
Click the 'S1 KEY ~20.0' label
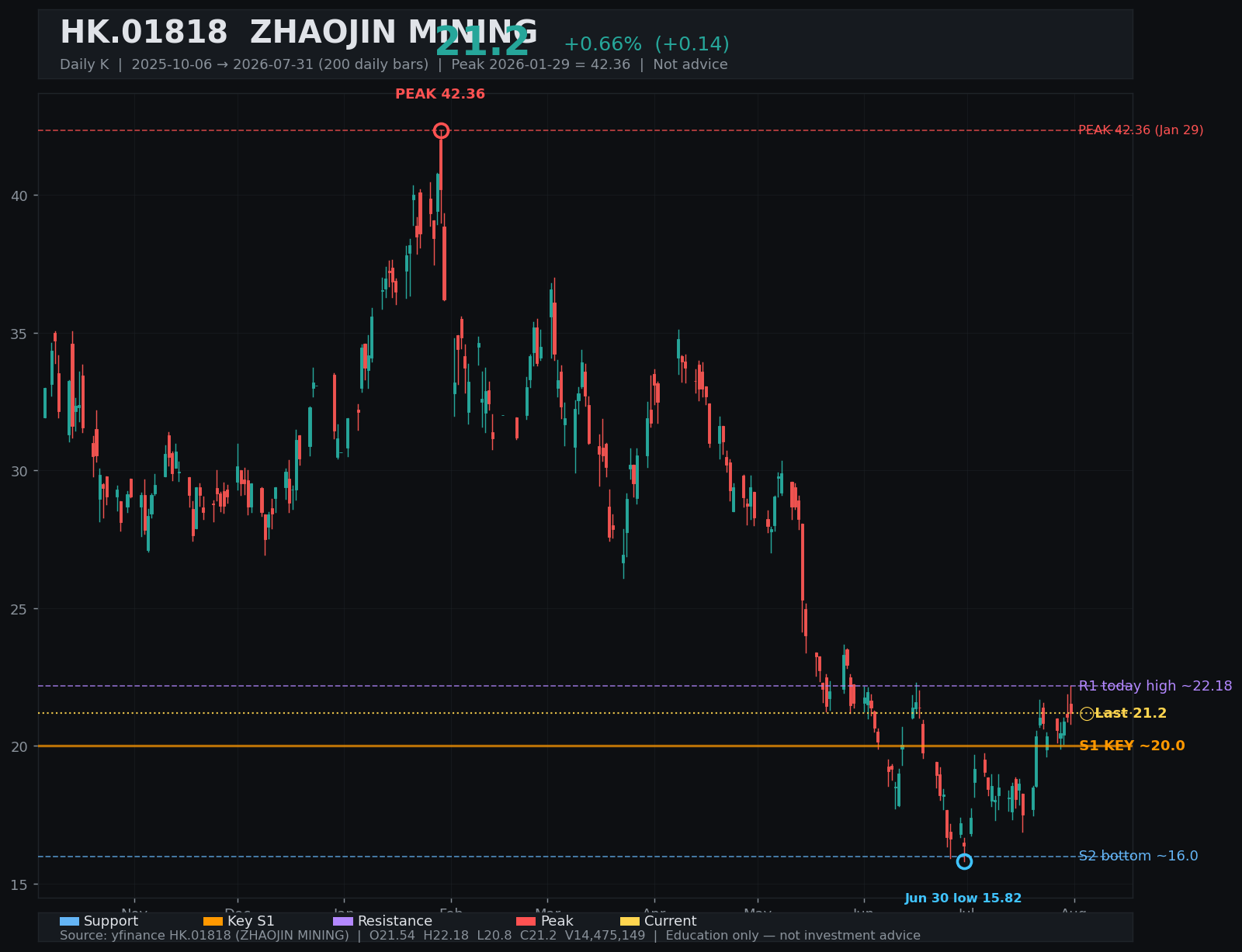pyautogui.click(x=1132, y=746)
